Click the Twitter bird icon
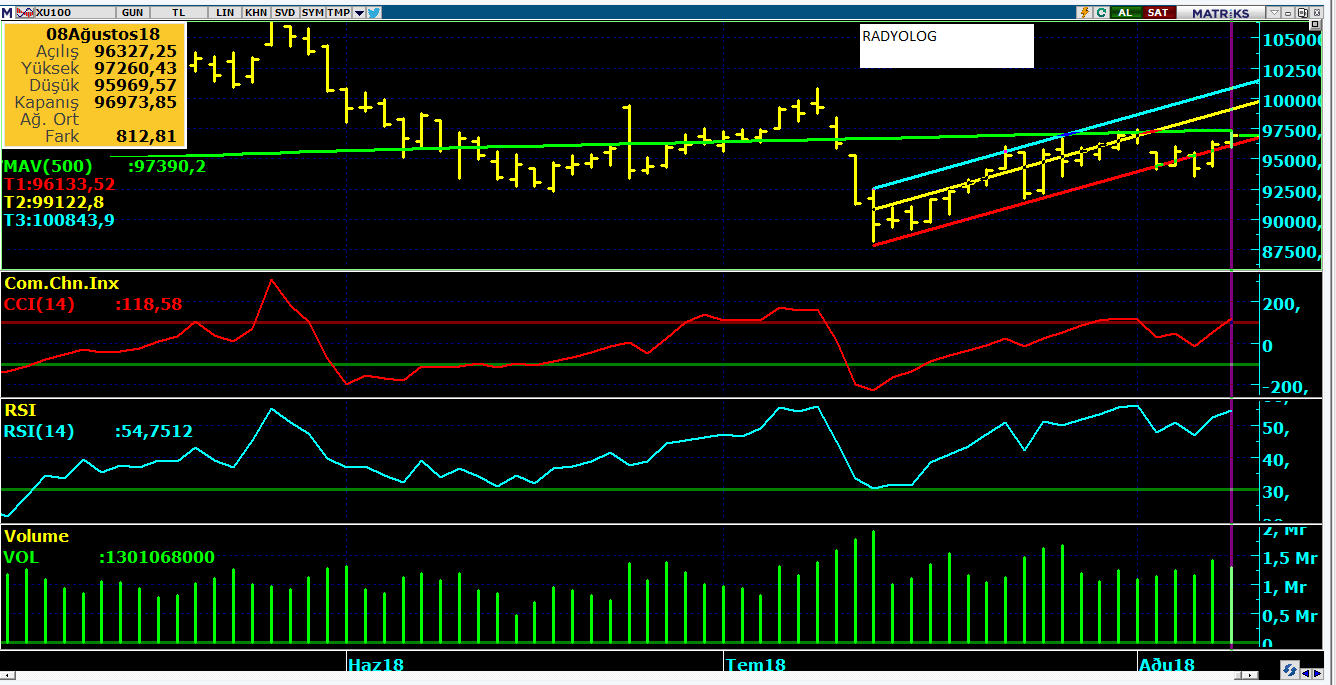Viewport: 1336px width, 685px height. (x=373, y=13)
